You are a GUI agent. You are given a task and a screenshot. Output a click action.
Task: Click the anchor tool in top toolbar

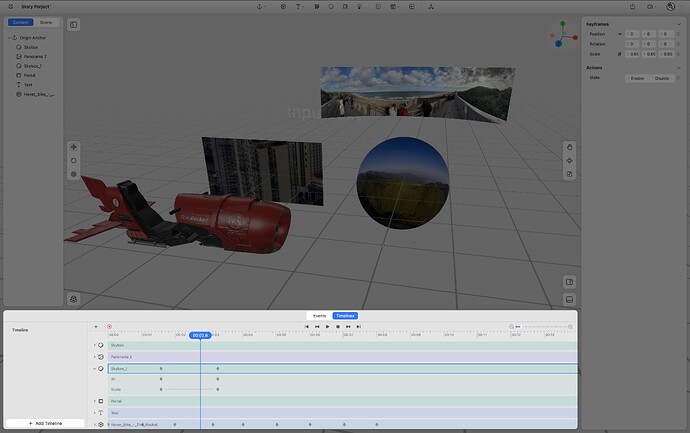(x=261, y=6)
